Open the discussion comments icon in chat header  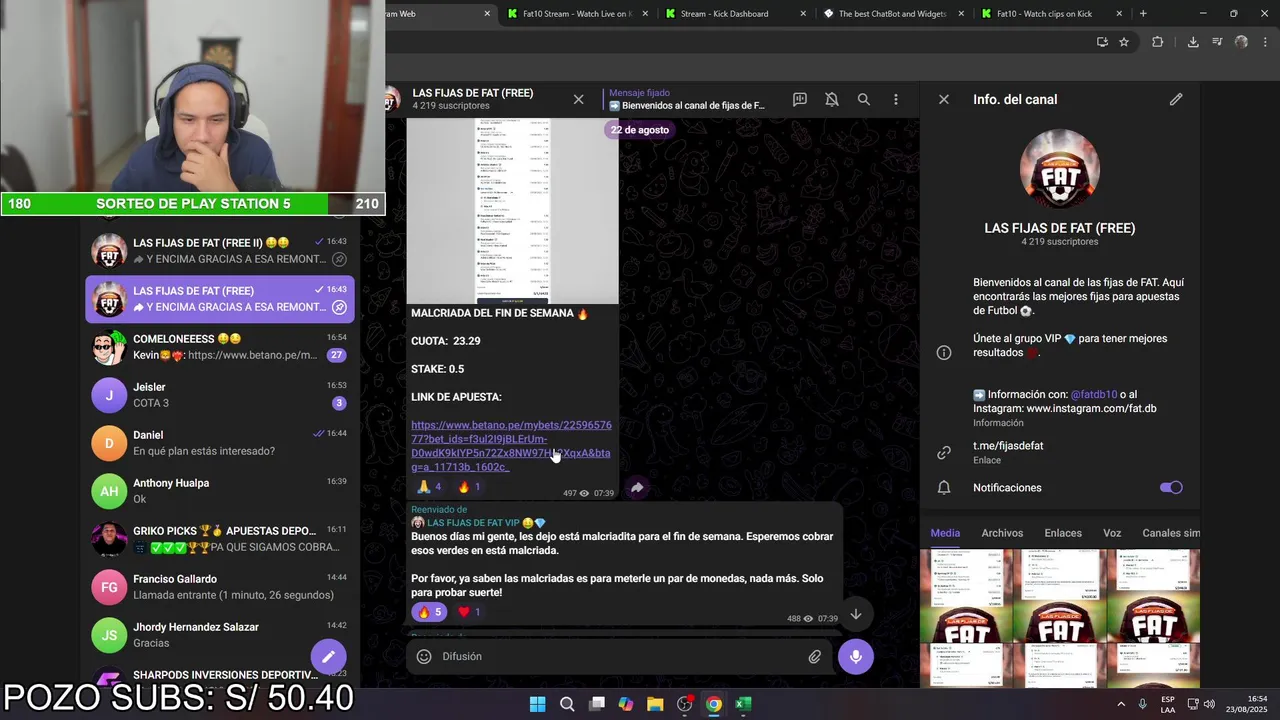800,99
